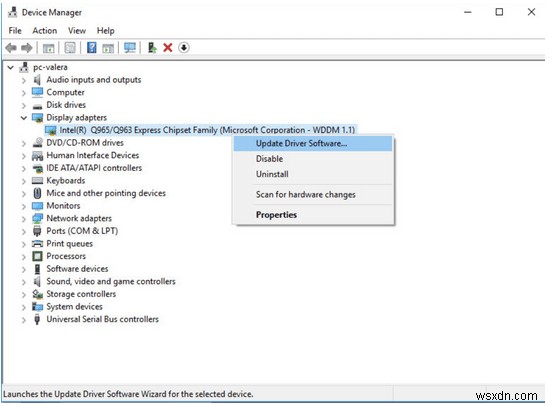
Task: Click the Audio inputs and outputs speaker icon
Action: pyautogui.click(x=37, y=80)
